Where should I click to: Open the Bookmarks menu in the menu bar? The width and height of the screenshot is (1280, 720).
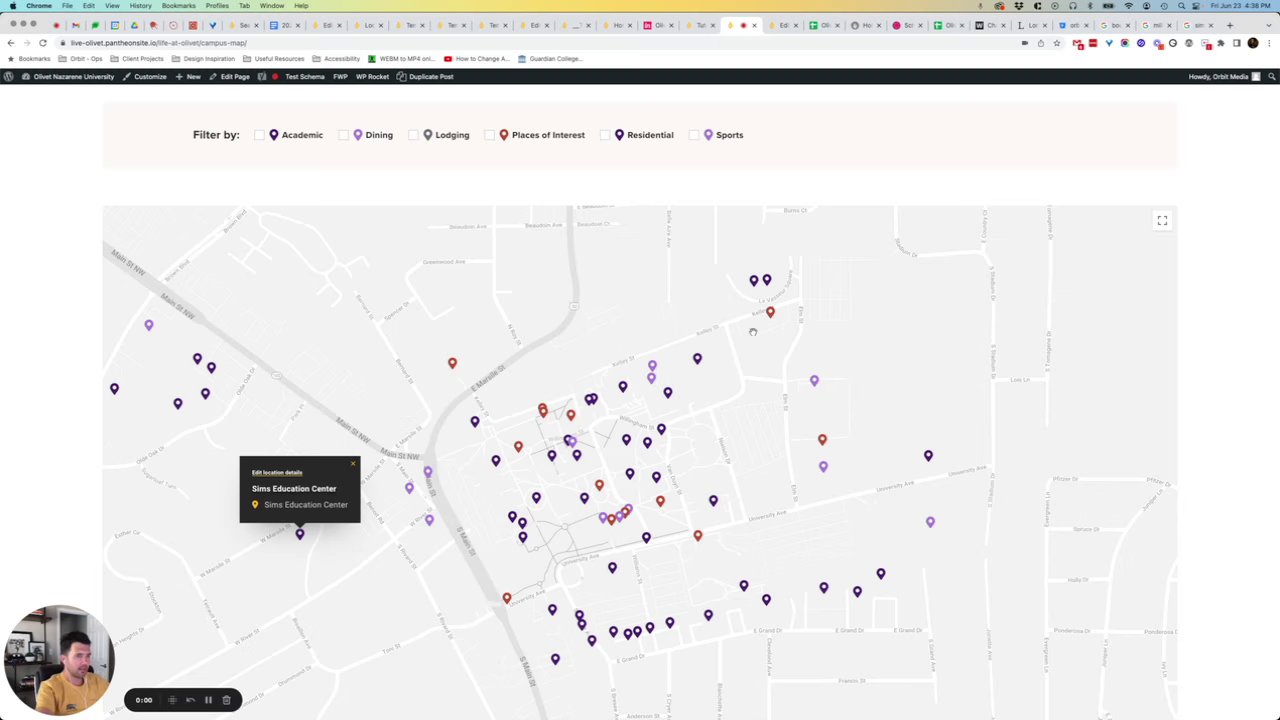(178, 6)
